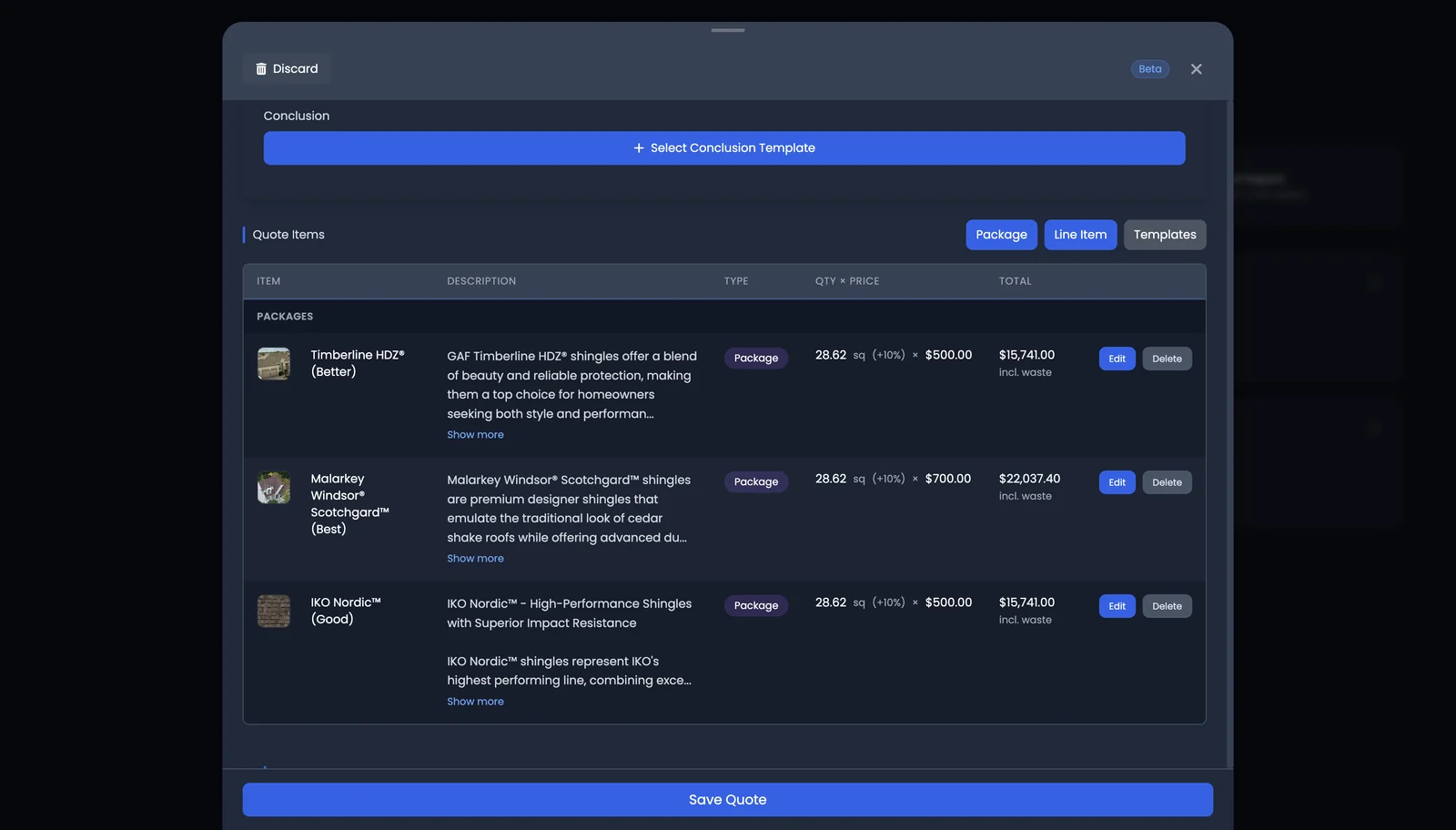Open Select Conclusion Template

[x=724, y=148]
